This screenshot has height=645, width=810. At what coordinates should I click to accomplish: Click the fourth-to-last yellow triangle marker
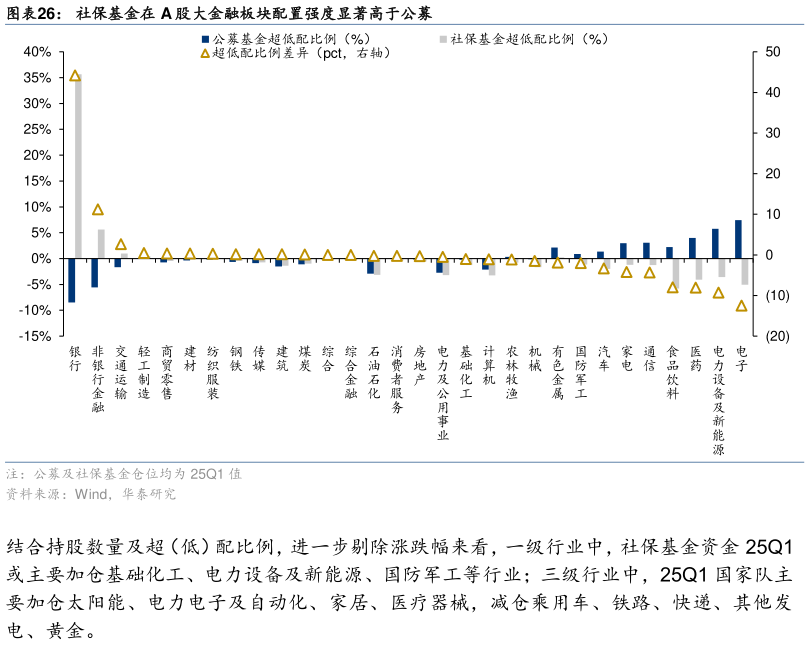(672, 288)
